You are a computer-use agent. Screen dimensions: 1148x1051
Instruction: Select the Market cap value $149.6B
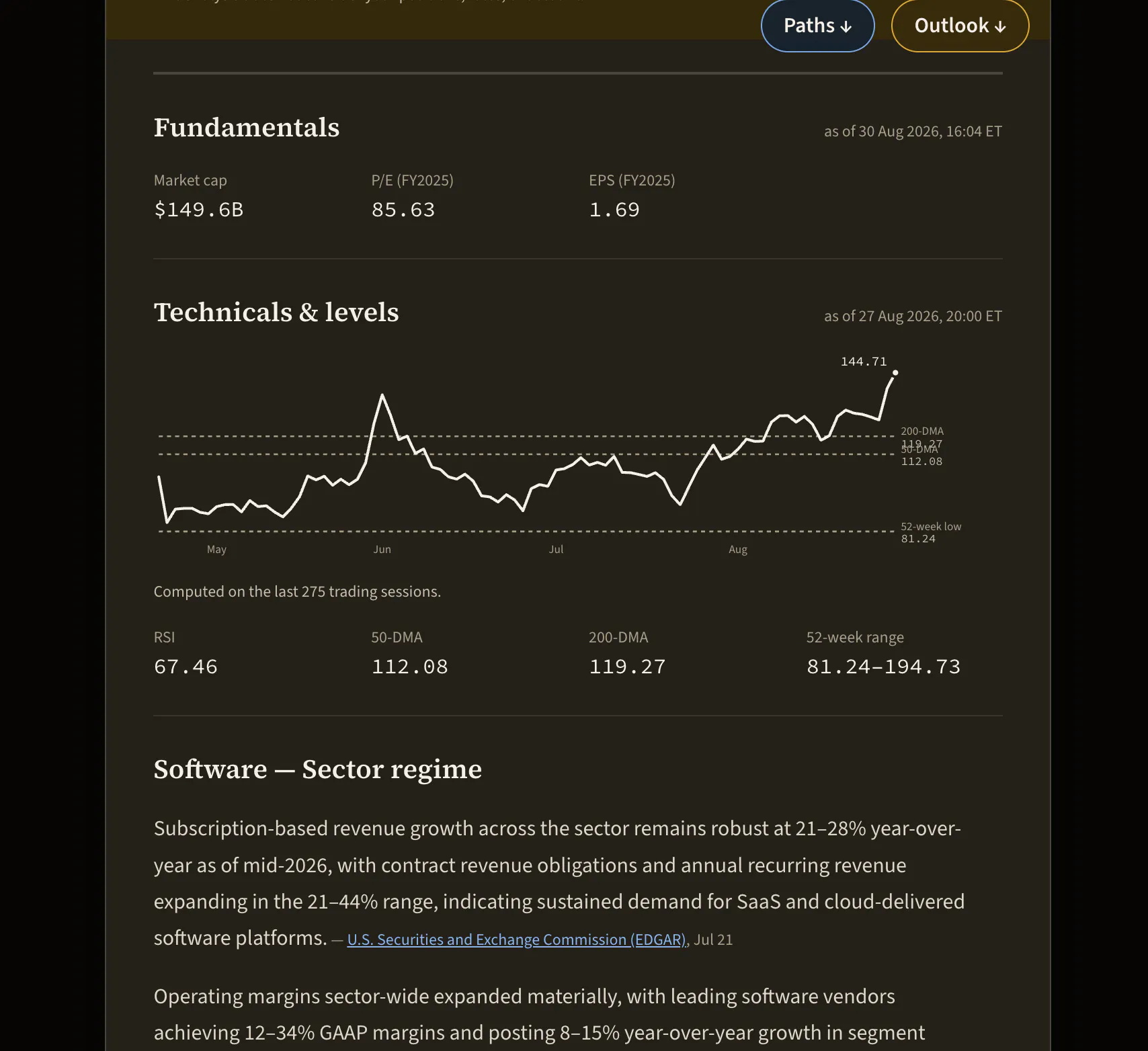(198, 210)
